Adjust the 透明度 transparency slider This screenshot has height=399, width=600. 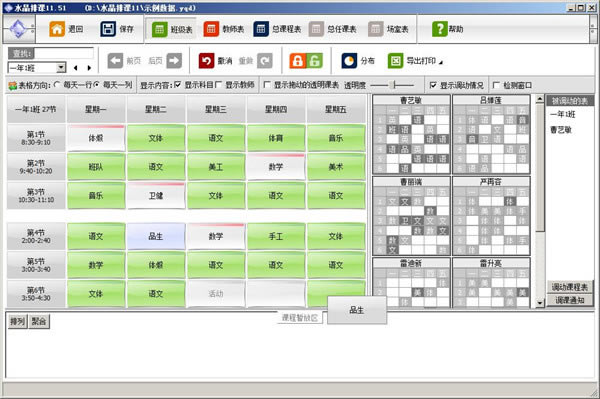click(393, 85)
